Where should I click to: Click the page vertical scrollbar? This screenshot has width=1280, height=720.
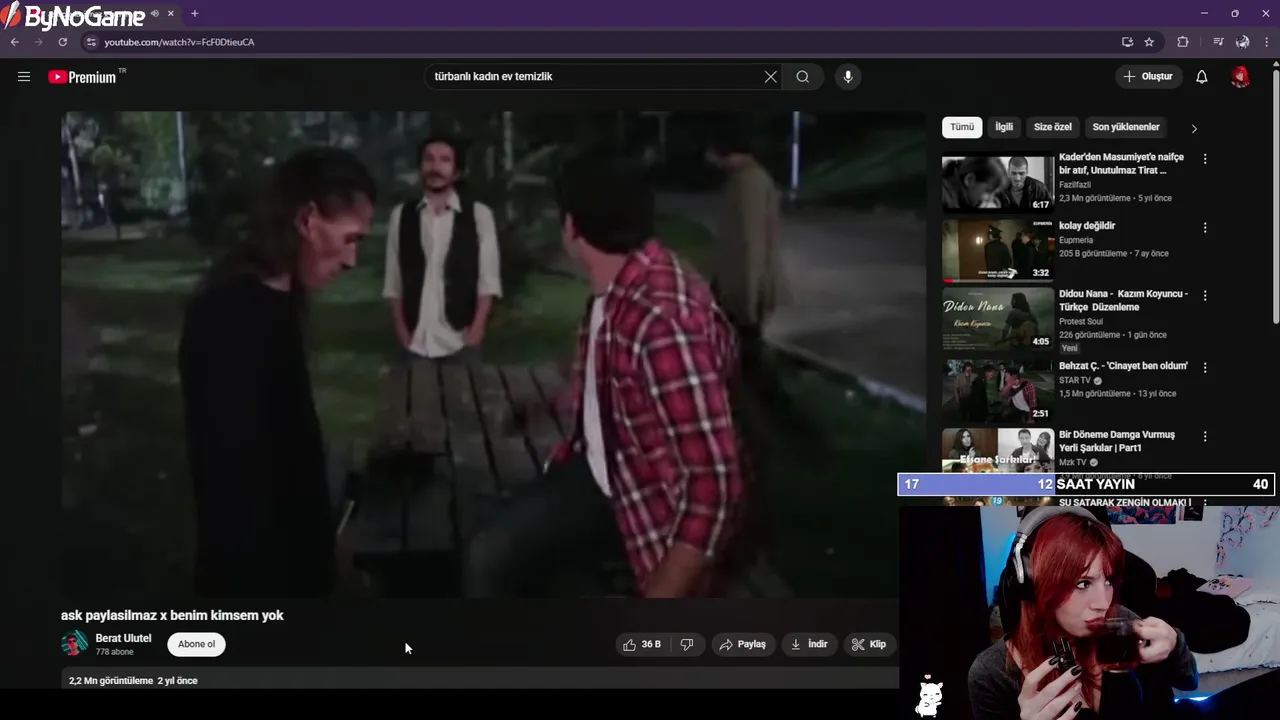tap(1275, 195)
